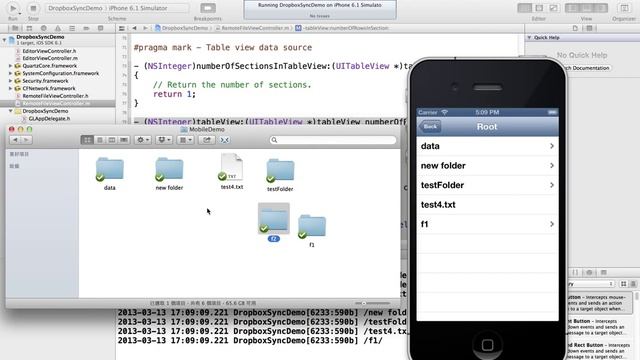The image size is (640, 360).
Task: Switch Finder to column view
Action: pyautogui.click(x=111, y=140)
